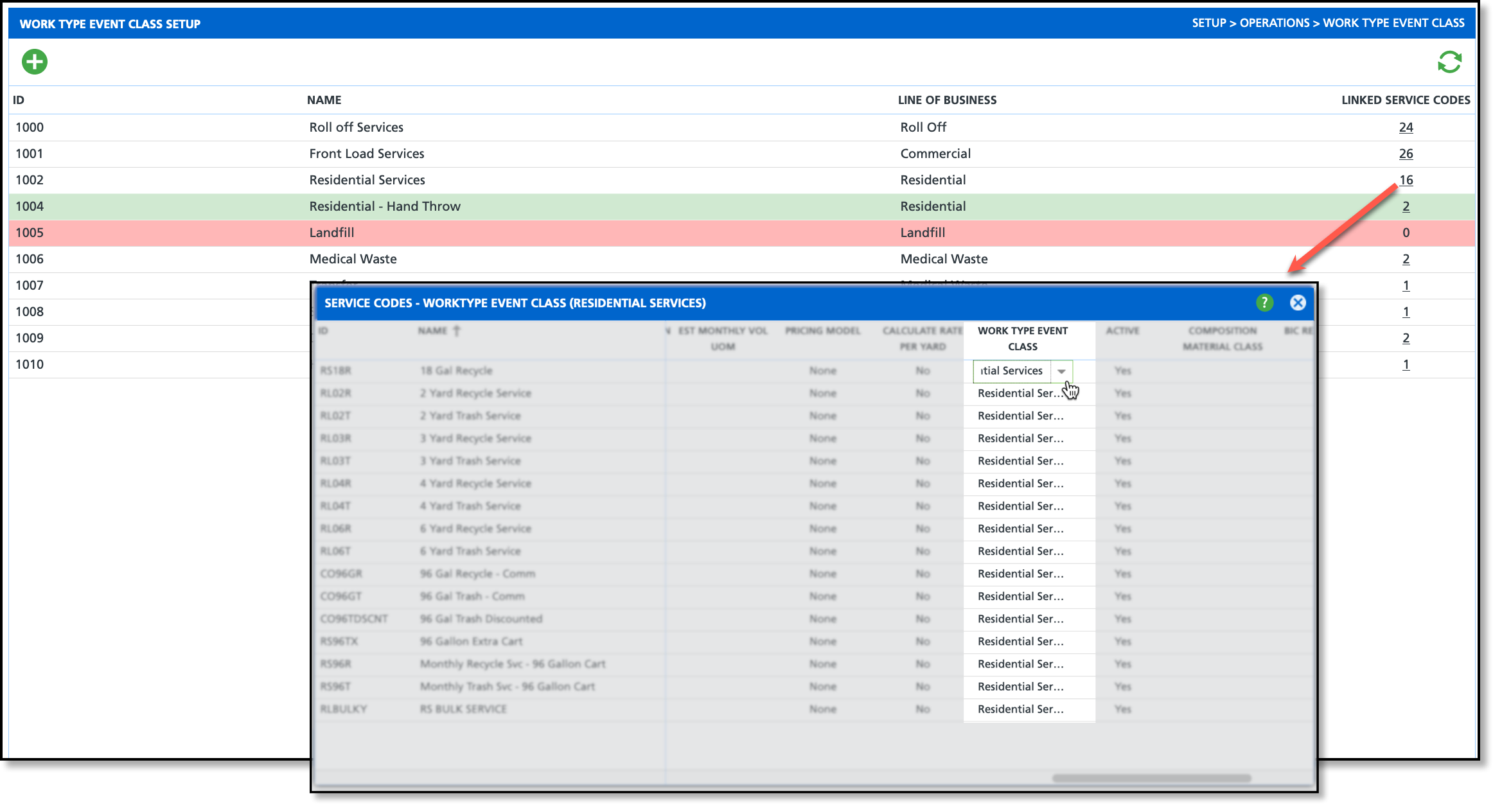1493x812 pixels.
Task: Sort by Name column arrow in popup
Action: pos(457,331)
